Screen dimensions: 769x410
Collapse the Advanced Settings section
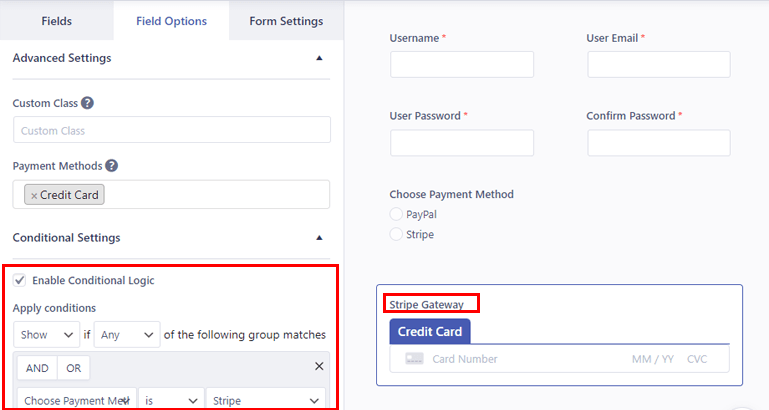pyautogui.click(x=319, y=58)
